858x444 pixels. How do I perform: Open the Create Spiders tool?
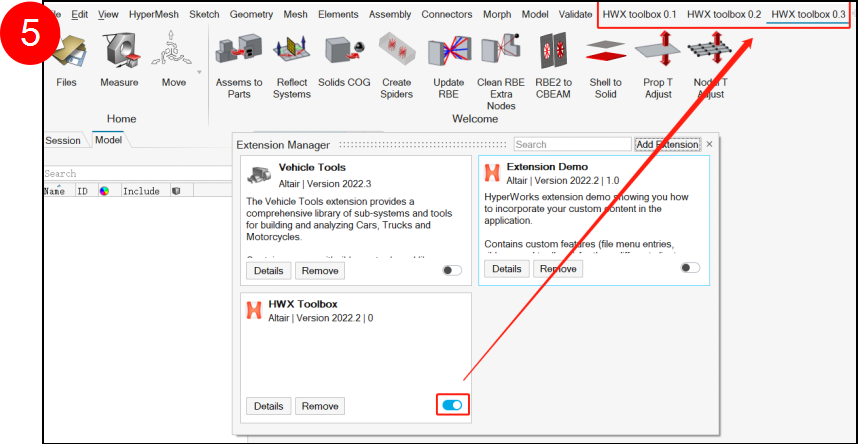pos(397,50)
